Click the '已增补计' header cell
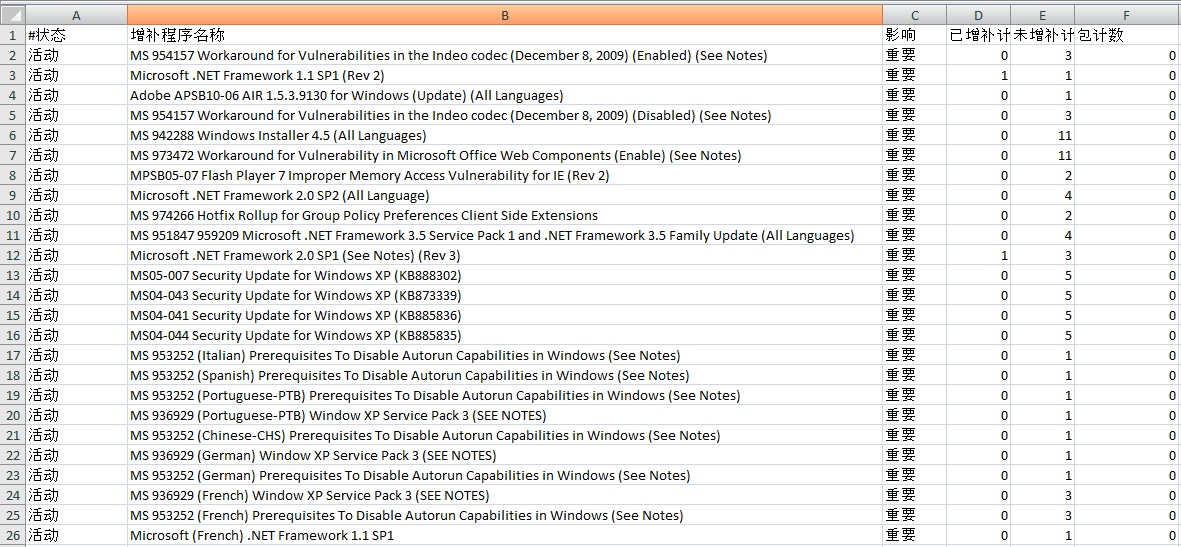1181x547 pixels. tap(978, 35)
